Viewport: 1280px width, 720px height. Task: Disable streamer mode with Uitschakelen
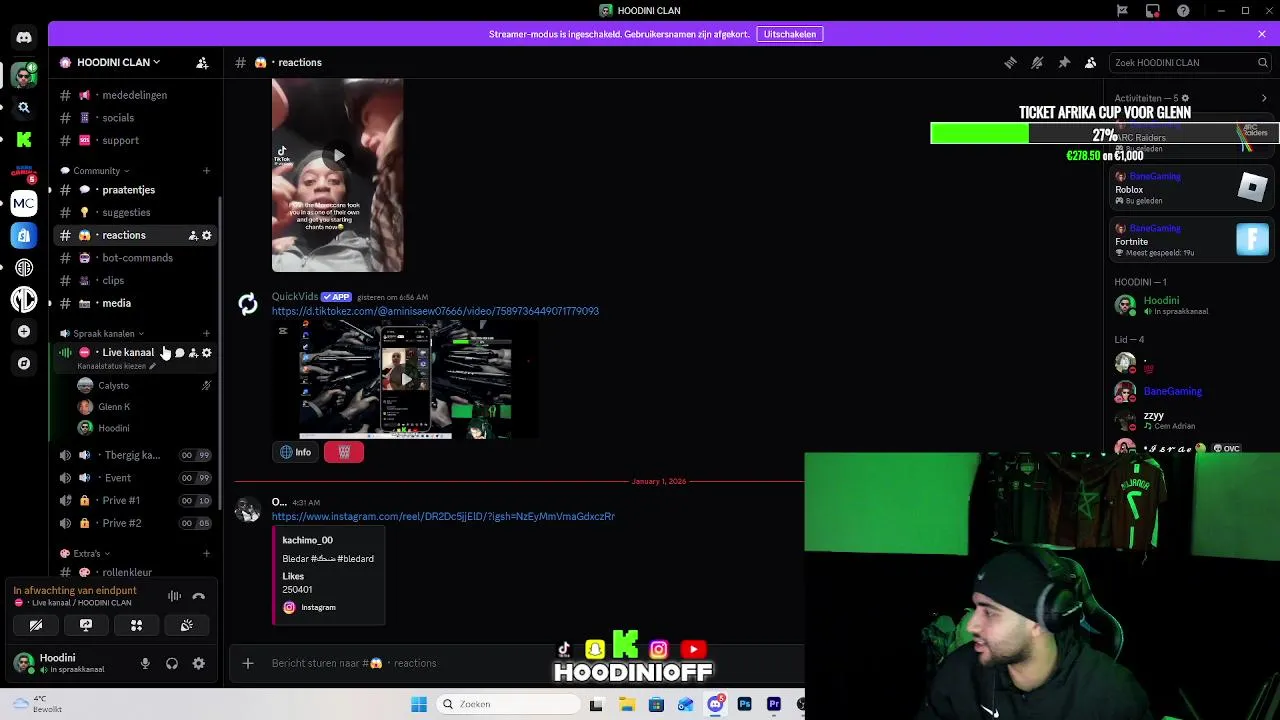tap(790, 34)
